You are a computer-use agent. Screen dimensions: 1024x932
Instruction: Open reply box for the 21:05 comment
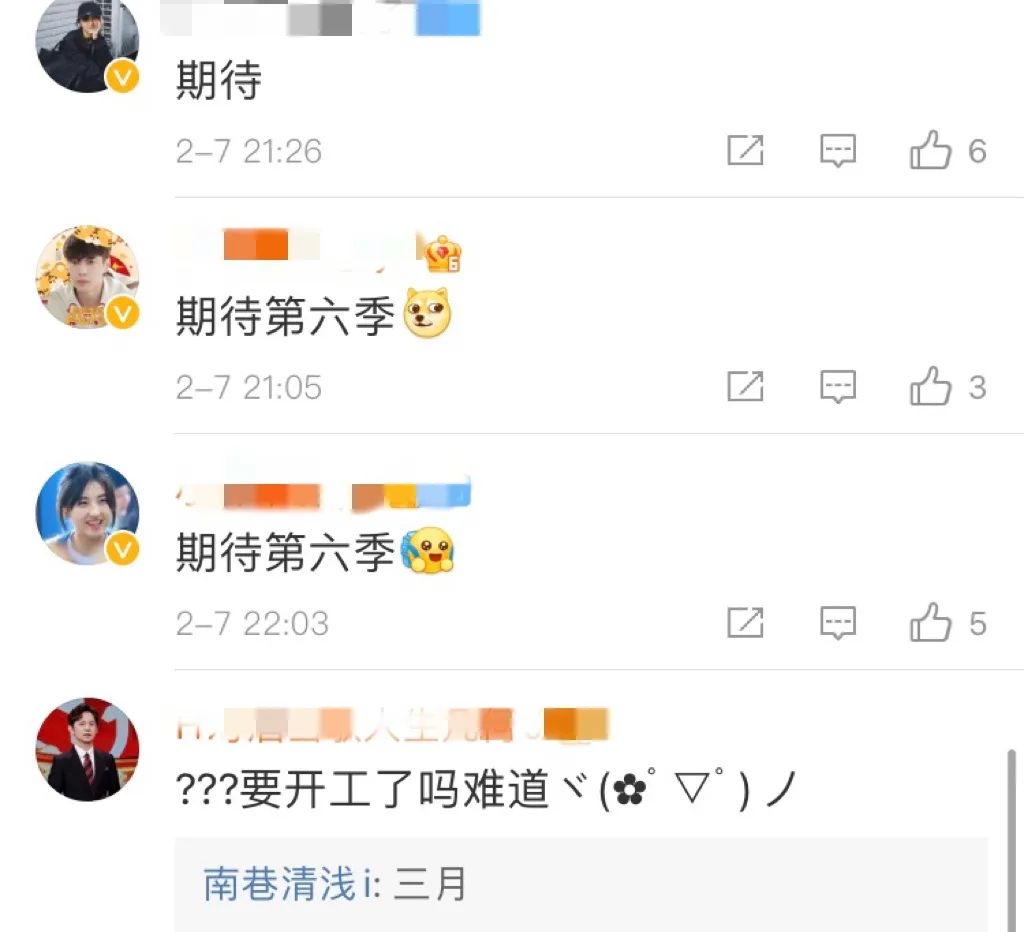pos(838,387)
